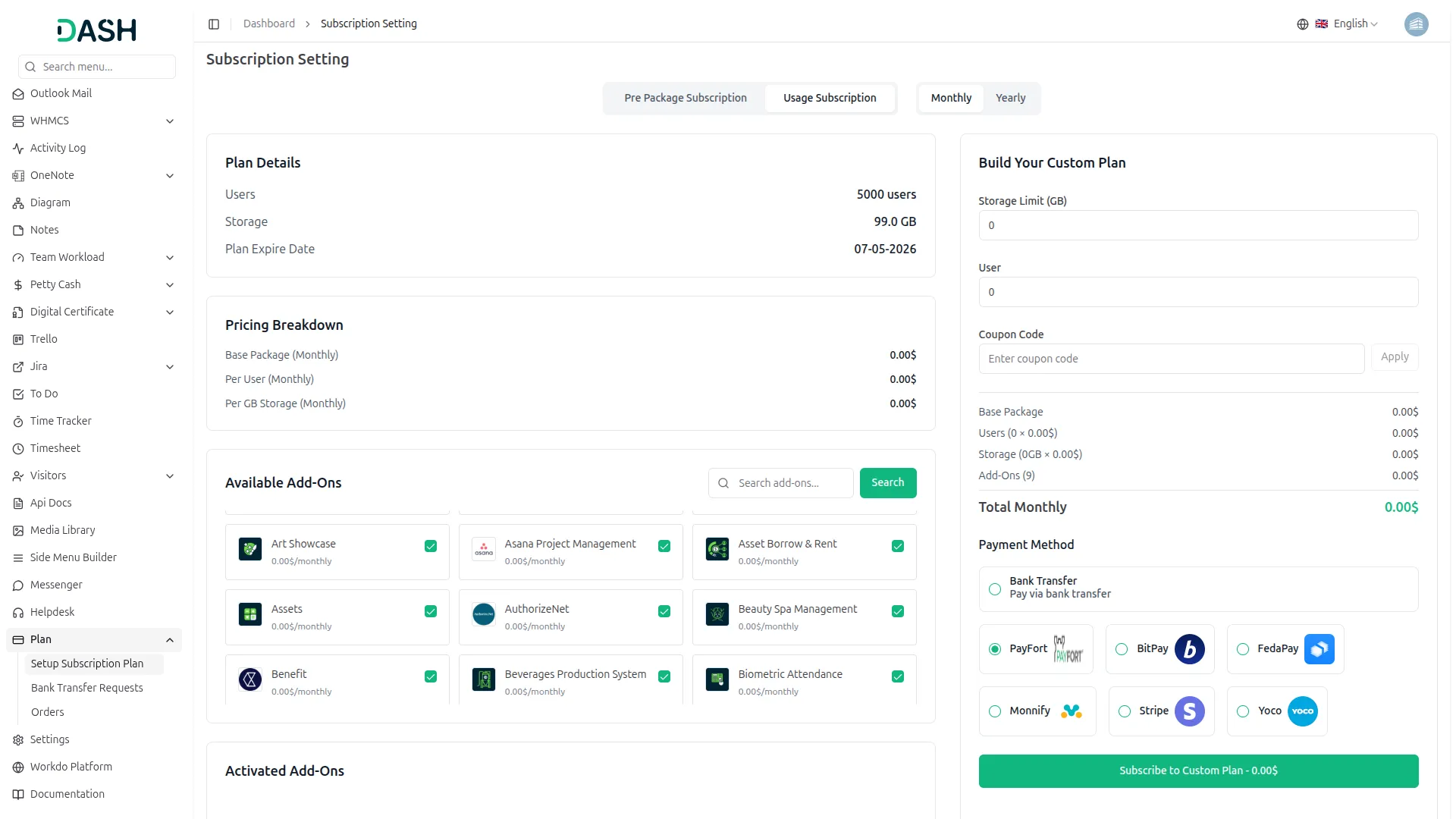Click the Beauty Spa Management icon
Image resolution: width=1456 pixels, height=819 pixels.
tap(717, 614)
